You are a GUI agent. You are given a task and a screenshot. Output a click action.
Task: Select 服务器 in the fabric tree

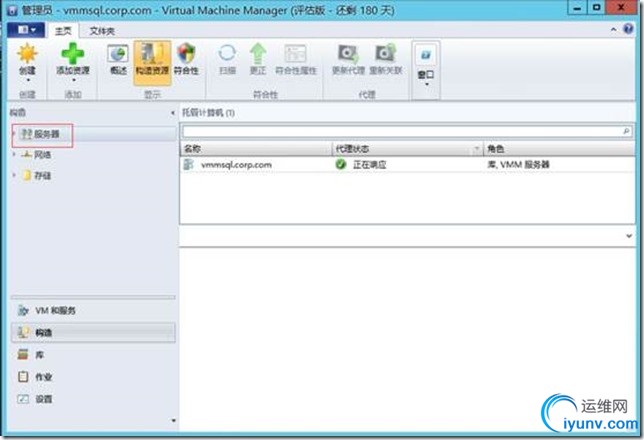tap(46, 134)
